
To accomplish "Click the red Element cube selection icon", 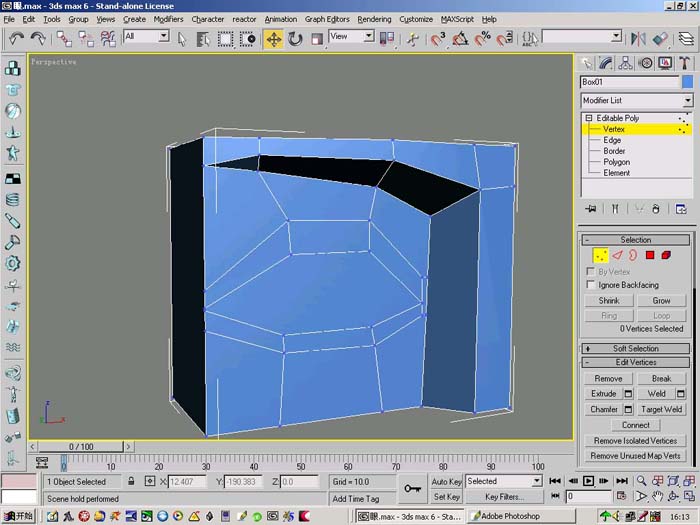I will click(666, 255).
